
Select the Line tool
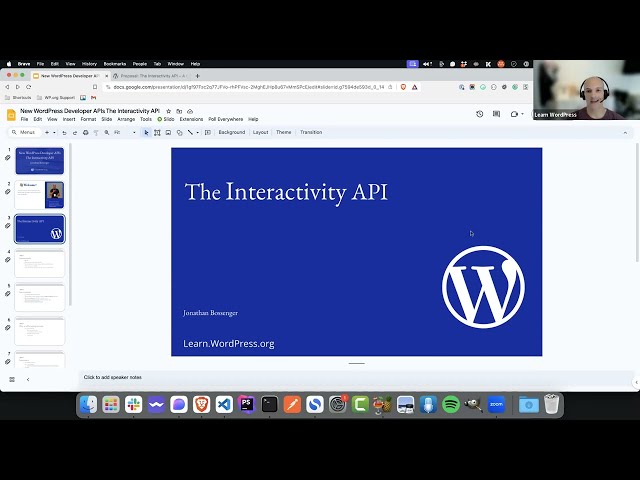click(190, 133)
